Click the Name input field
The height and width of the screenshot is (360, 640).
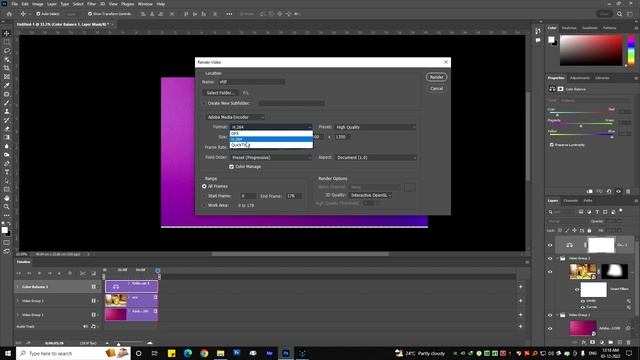coord(251,82)
